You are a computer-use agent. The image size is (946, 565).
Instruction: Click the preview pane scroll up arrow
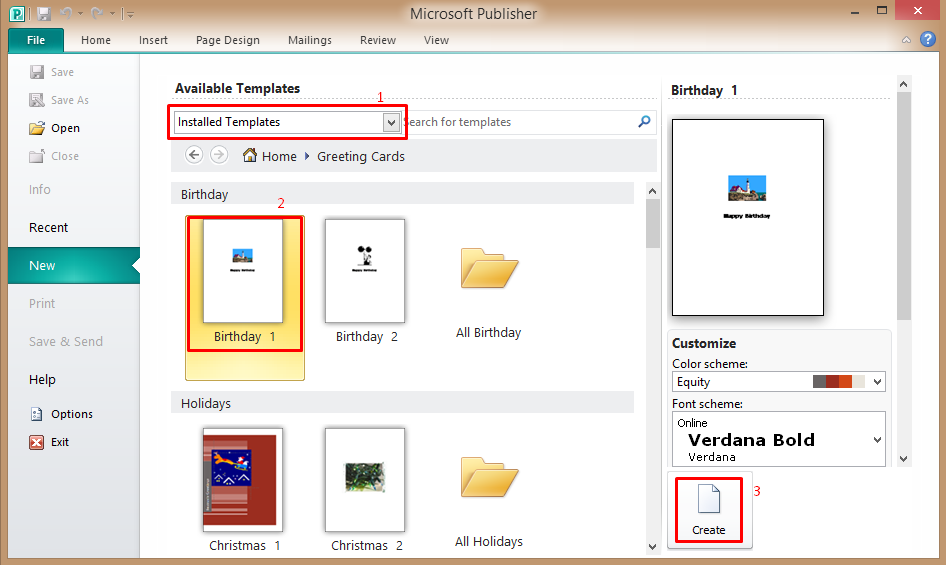click(x=903, y=84)
